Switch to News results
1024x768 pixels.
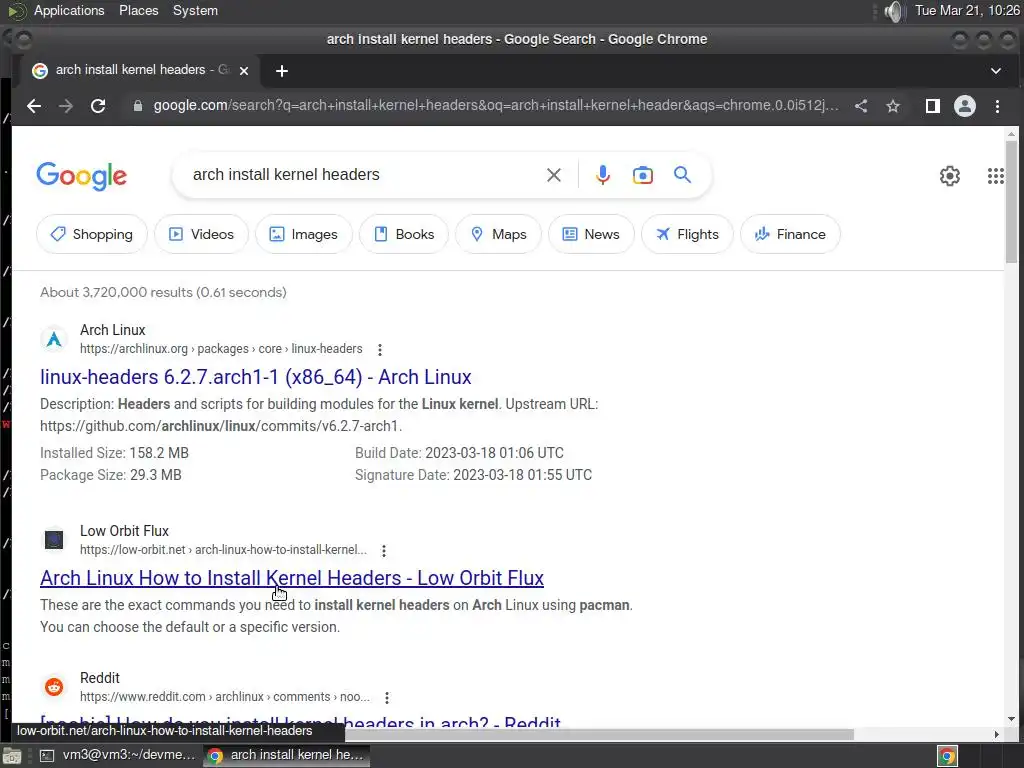pyautogui.click(x=591, y=234)
